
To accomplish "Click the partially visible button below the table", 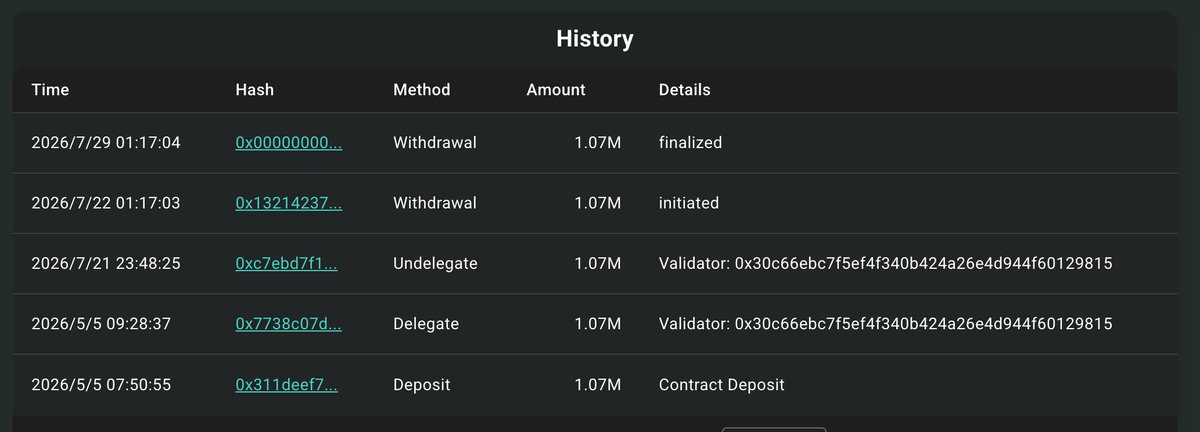I will pyautogui.click(x=774, y=429).
